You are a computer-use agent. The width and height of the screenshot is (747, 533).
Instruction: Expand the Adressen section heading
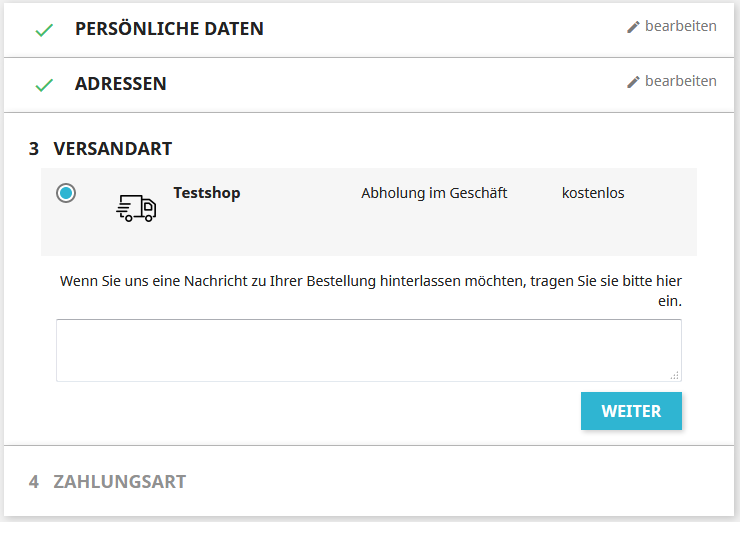coord(120,84)
